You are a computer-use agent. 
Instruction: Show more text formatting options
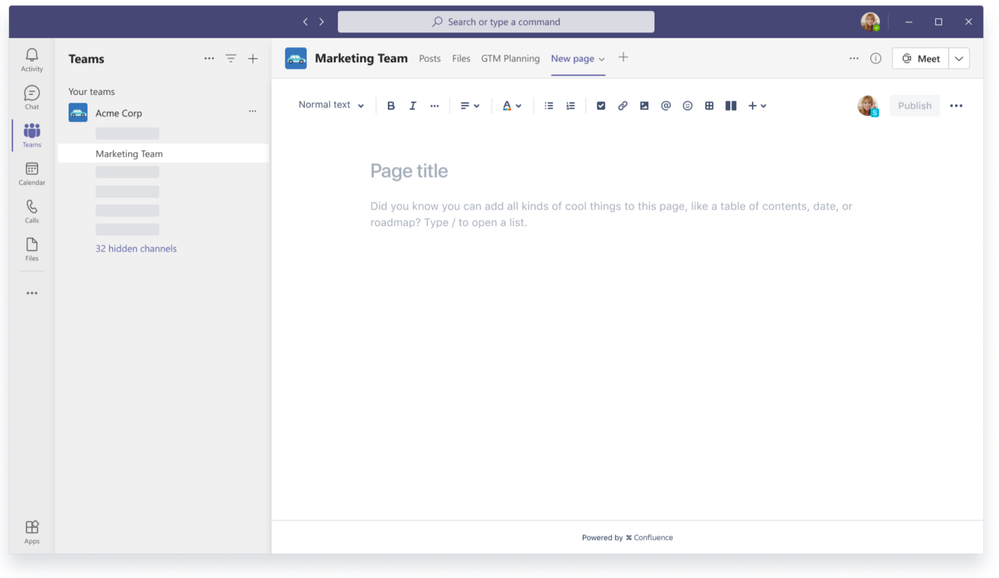435,106
